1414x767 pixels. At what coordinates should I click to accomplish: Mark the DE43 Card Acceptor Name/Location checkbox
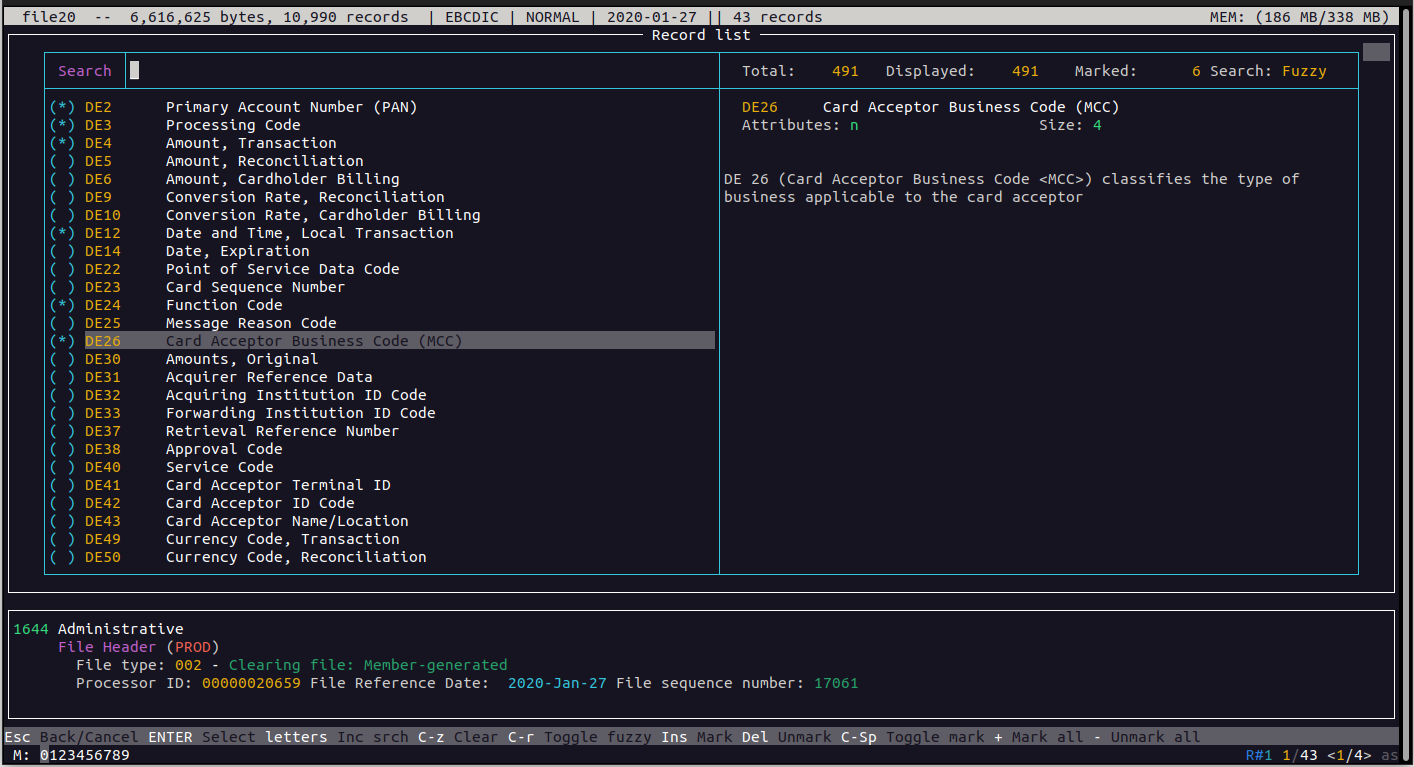(x=62, y=521)
